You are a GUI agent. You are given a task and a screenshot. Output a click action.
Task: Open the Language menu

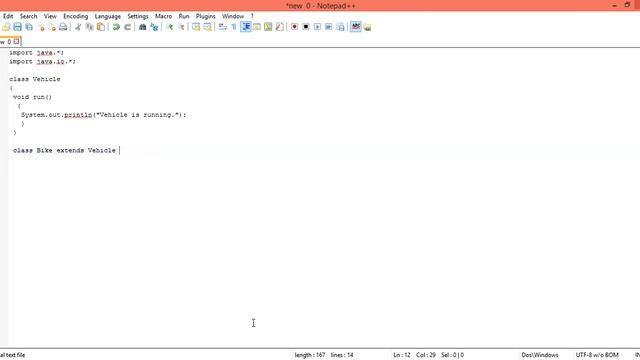coord(108,16)
